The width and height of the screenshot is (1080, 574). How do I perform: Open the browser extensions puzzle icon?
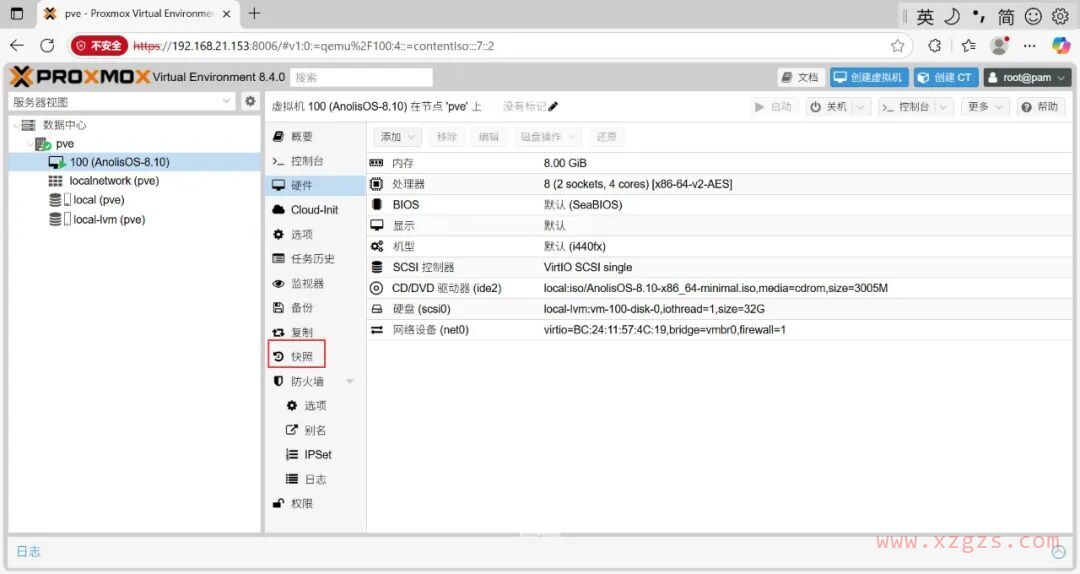point(934,45)
